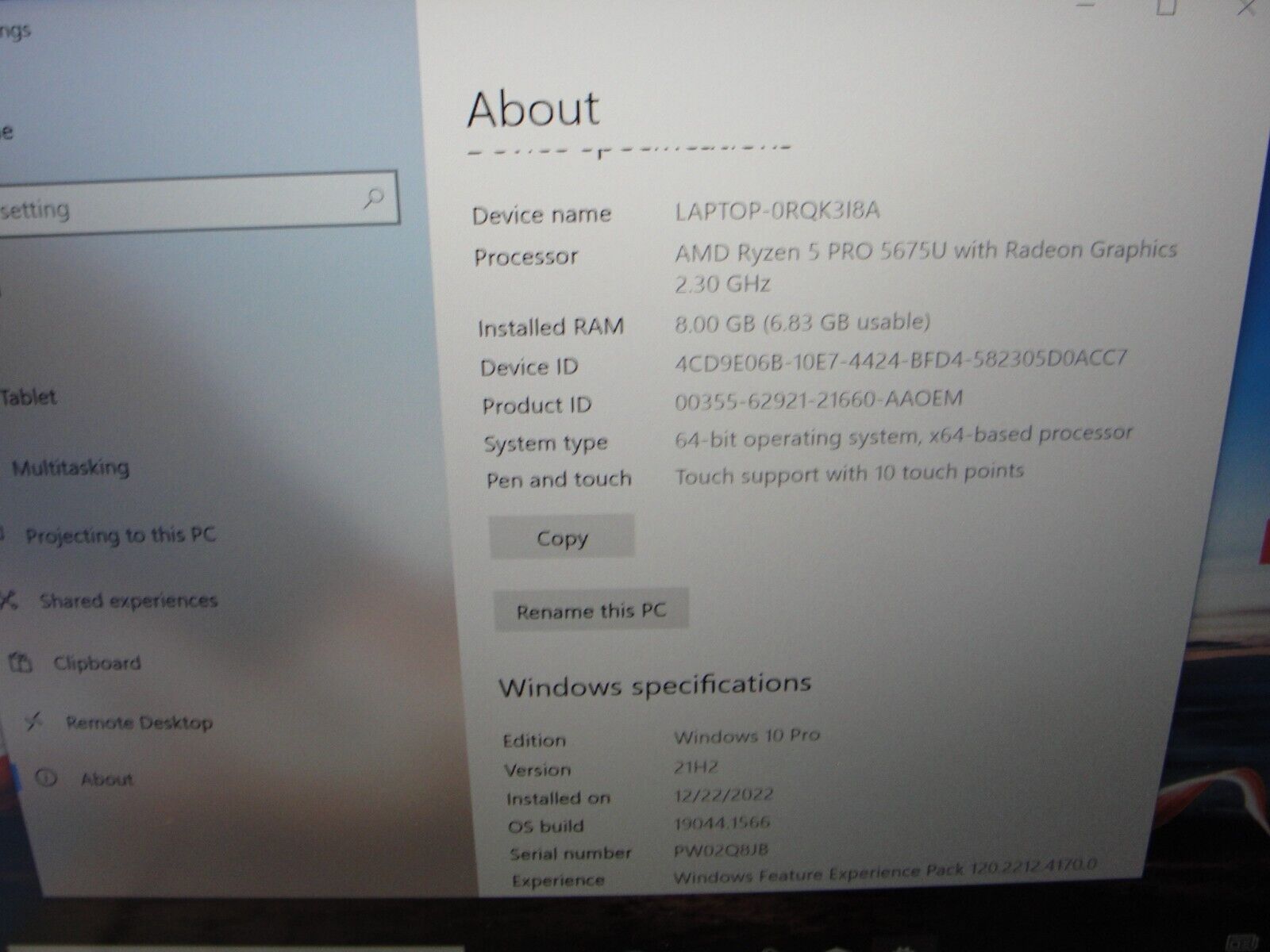Select the Device ID value 4CD9E06B-10E7-4424

(900, 359)
